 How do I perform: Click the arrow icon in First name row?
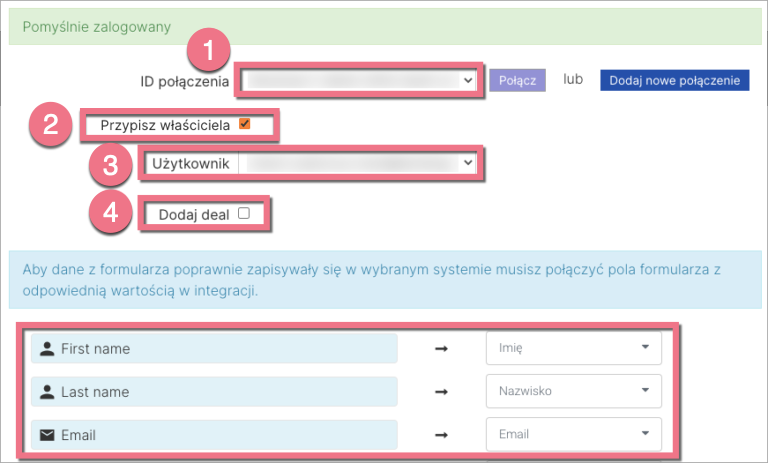[x=441, y=349]
